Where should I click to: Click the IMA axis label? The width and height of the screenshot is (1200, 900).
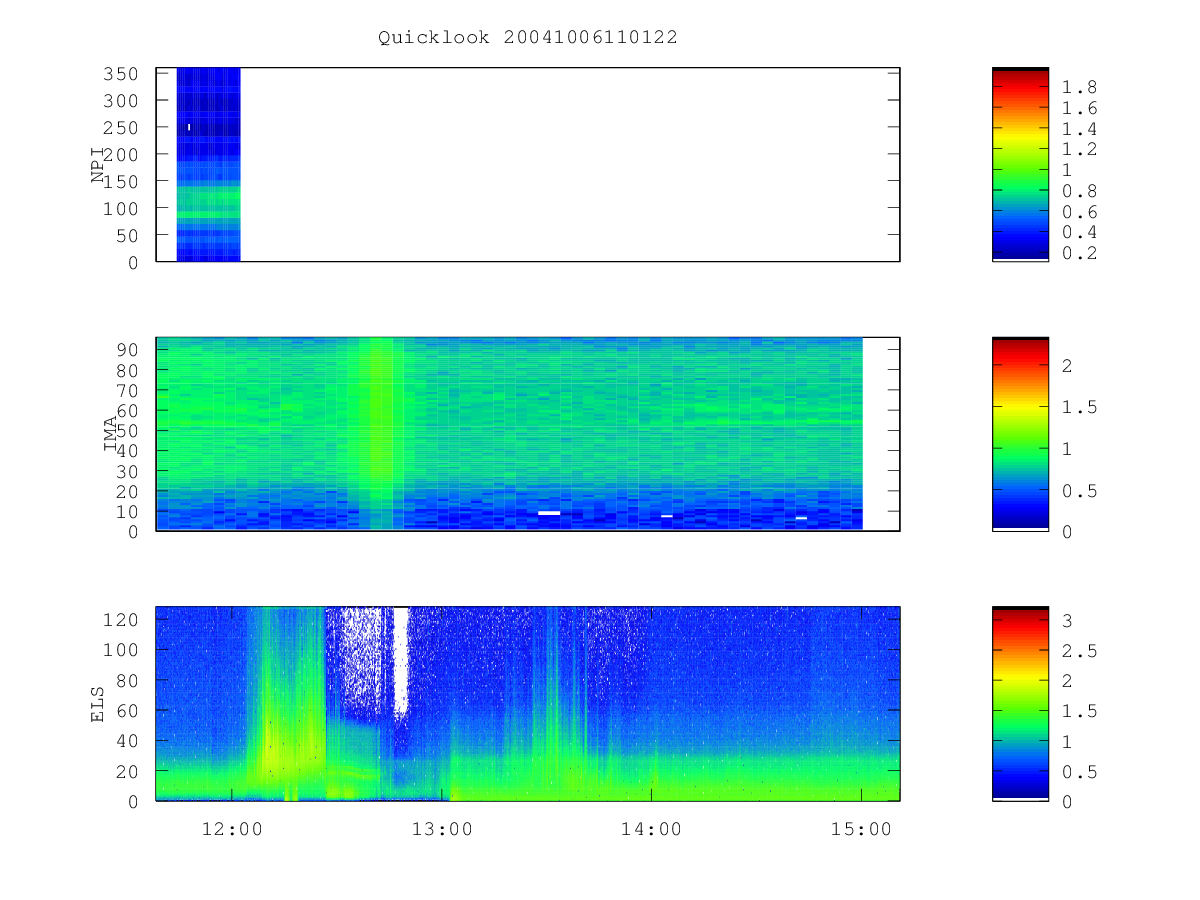tap(110, 435)
